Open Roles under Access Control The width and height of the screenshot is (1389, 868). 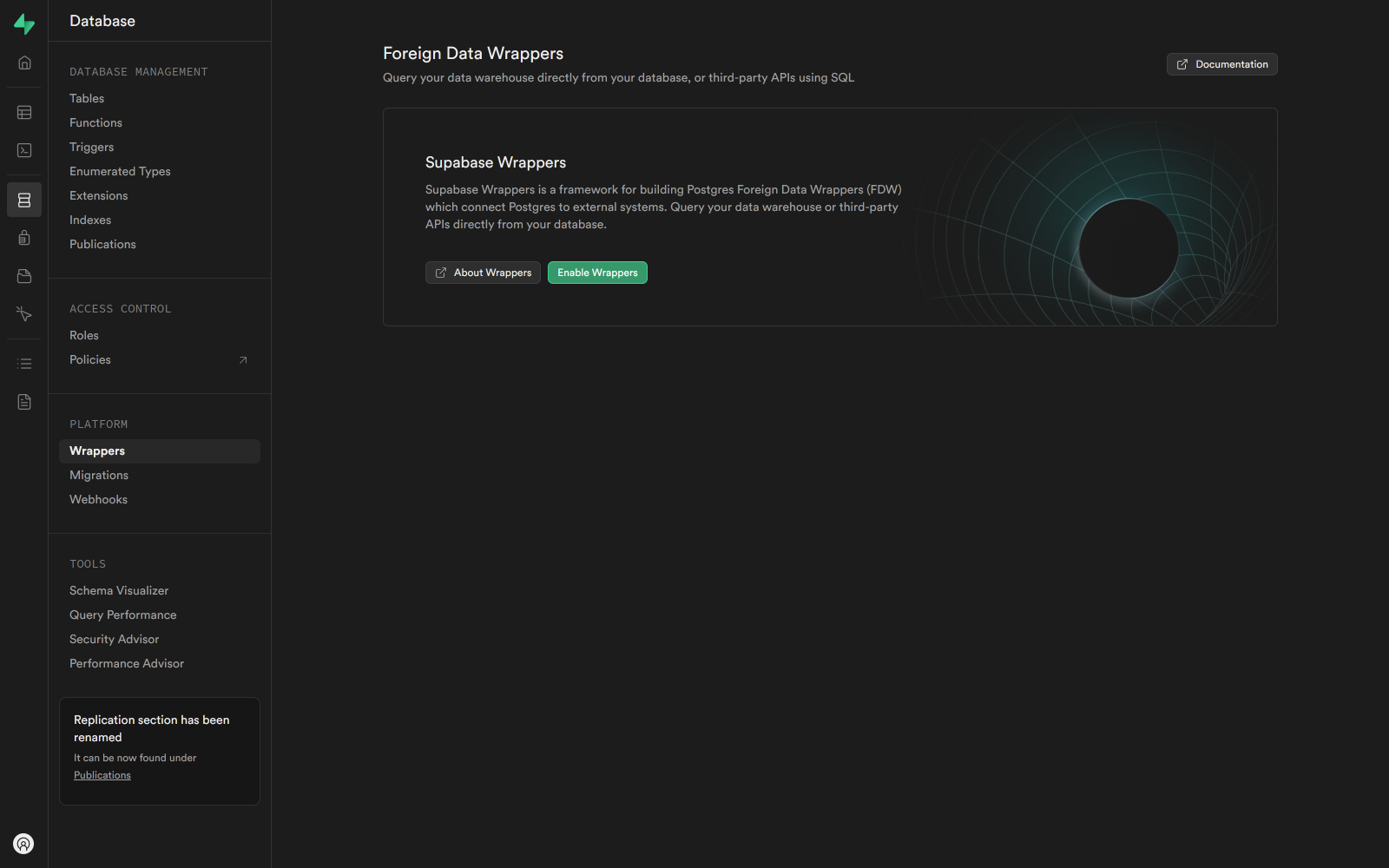[x=160, y=335]
